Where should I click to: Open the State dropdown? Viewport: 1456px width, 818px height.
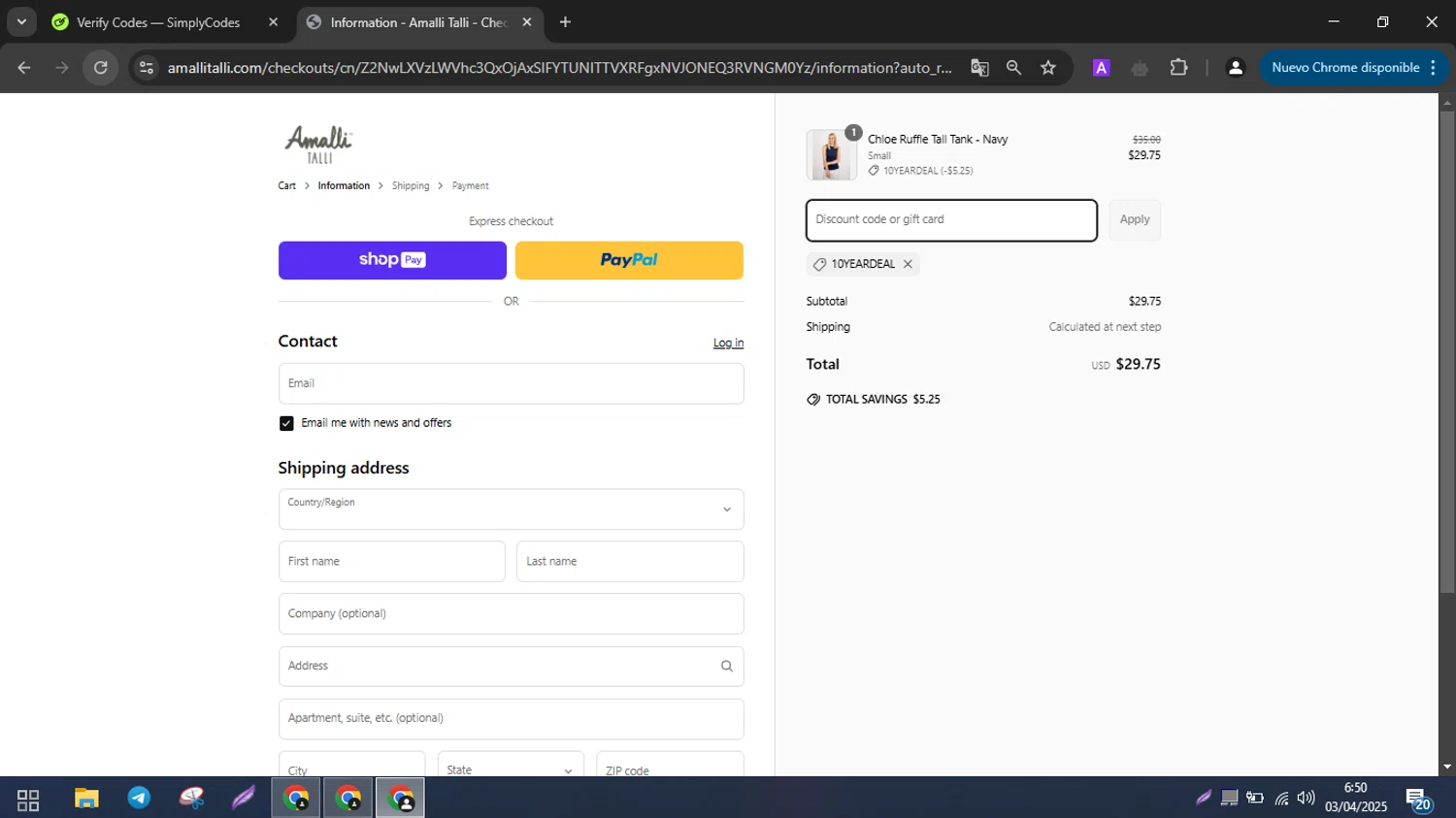point(511,765)
